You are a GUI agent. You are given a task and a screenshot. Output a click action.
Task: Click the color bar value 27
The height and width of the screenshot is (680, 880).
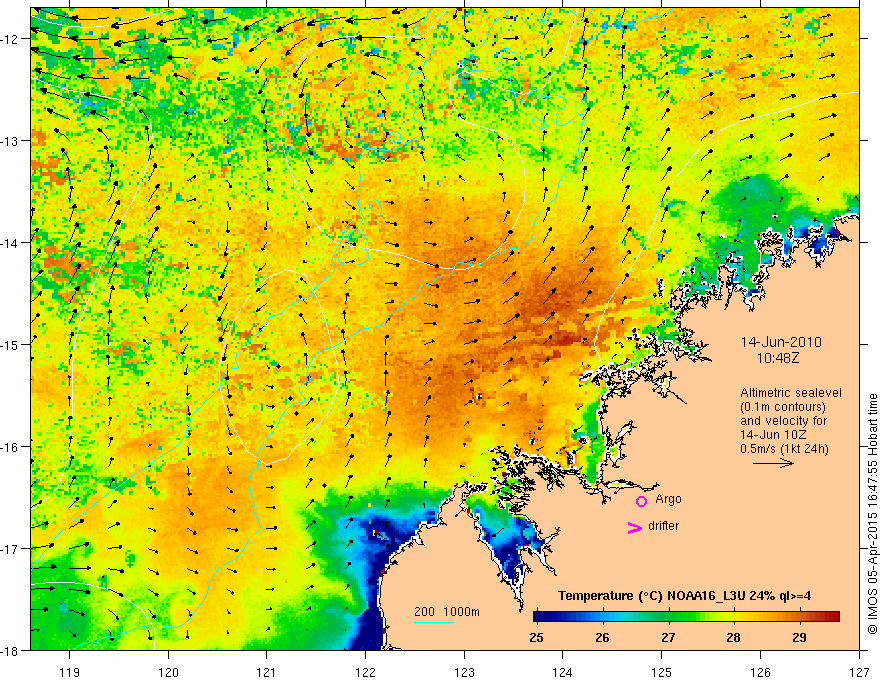coord(668,637)
